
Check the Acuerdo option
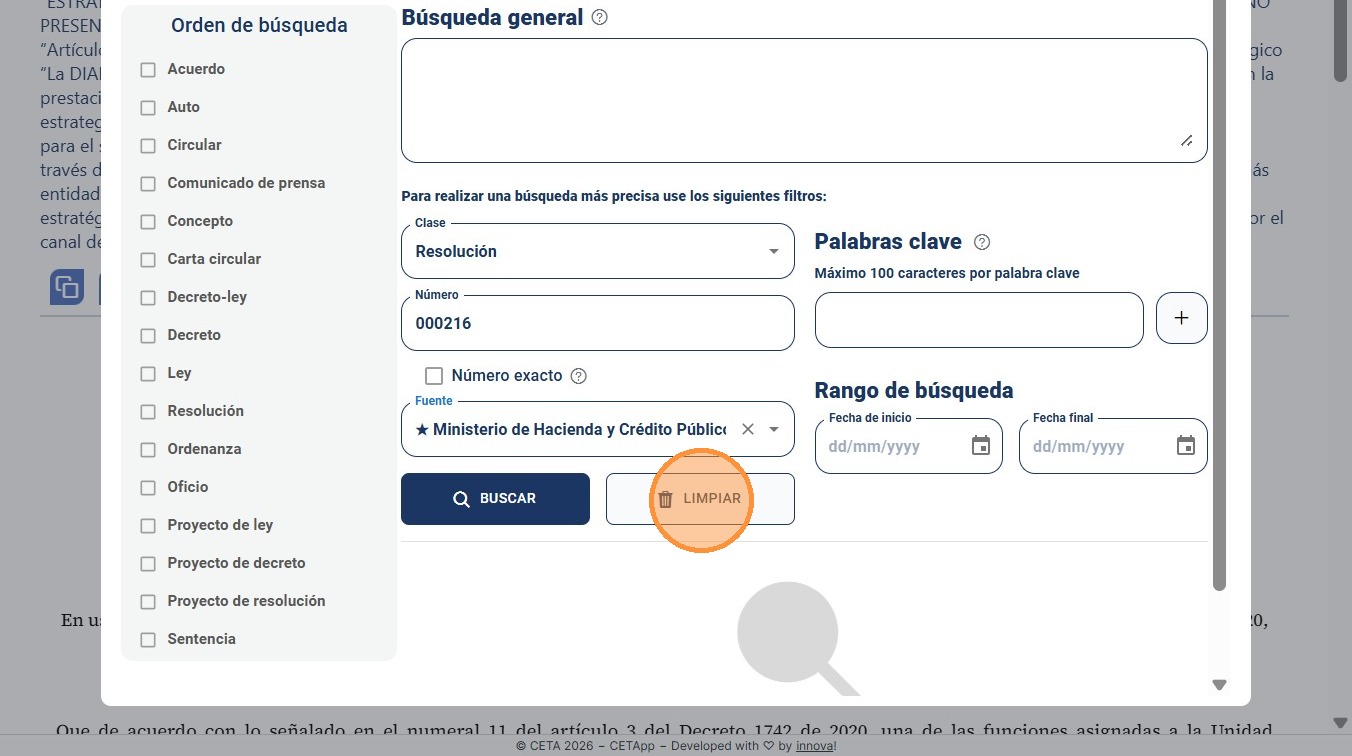[148, 70]
